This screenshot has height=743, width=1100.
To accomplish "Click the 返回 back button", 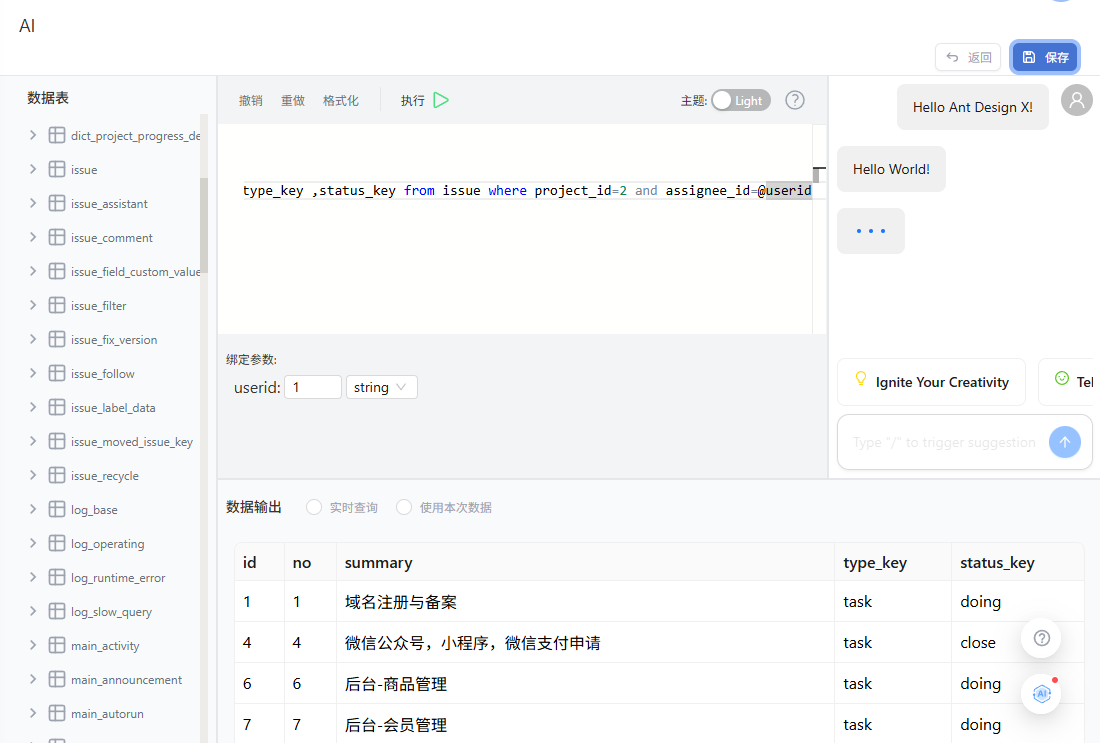I will [968, 57].
